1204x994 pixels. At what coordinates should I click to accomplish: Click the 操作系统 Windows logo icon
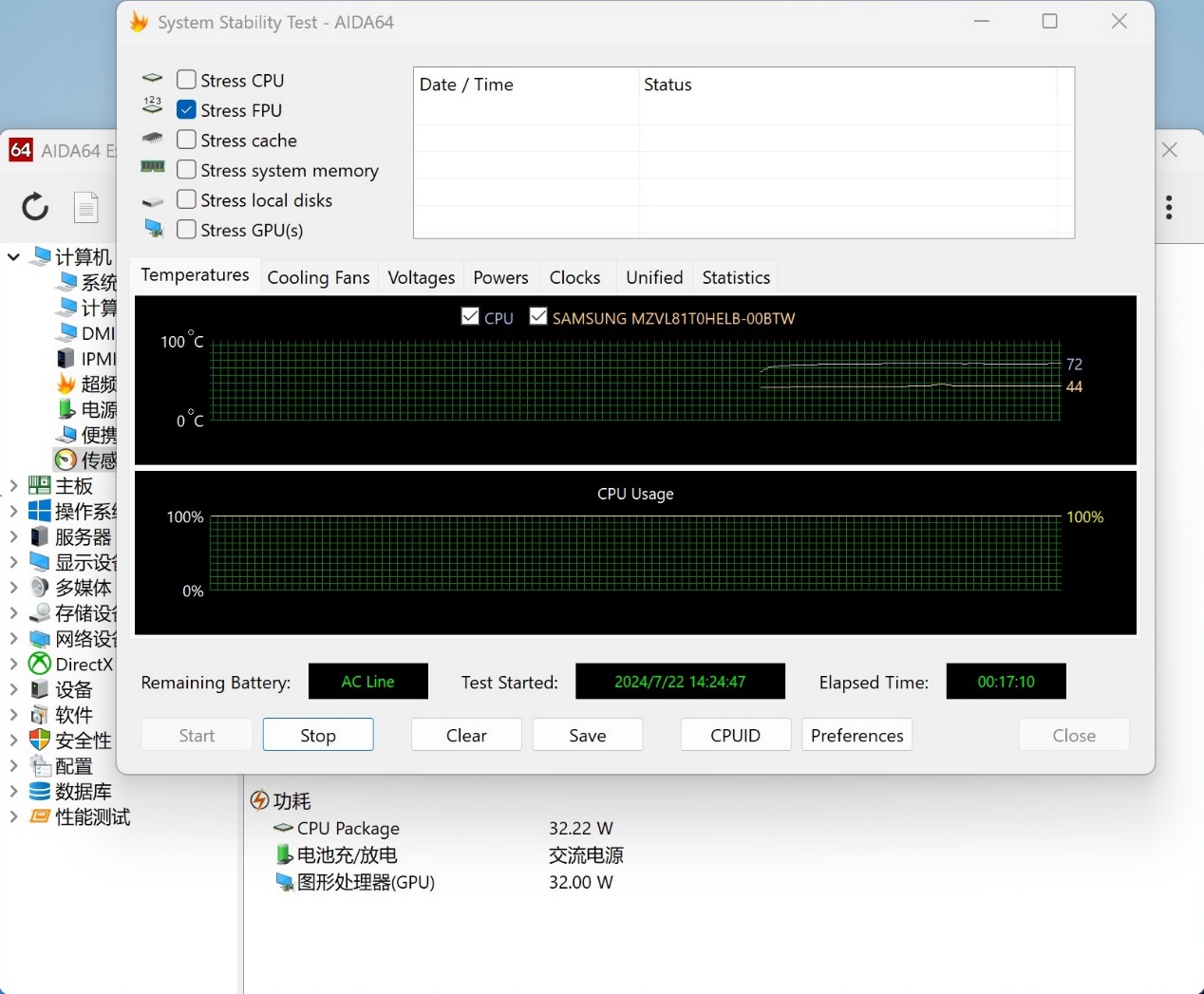(39, 511)
